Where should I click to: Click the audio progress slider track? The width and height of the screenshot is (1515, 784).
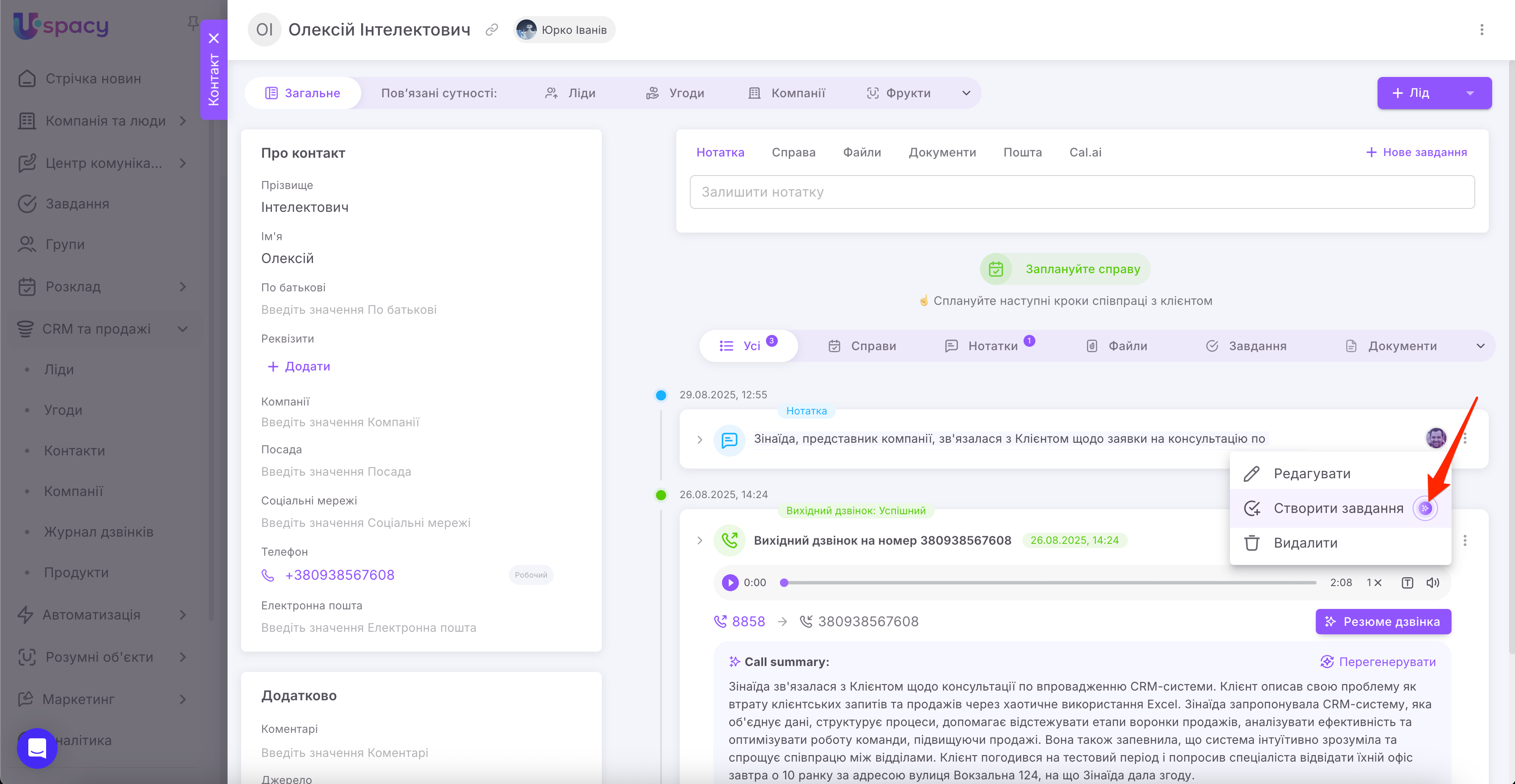(1049, 582)
